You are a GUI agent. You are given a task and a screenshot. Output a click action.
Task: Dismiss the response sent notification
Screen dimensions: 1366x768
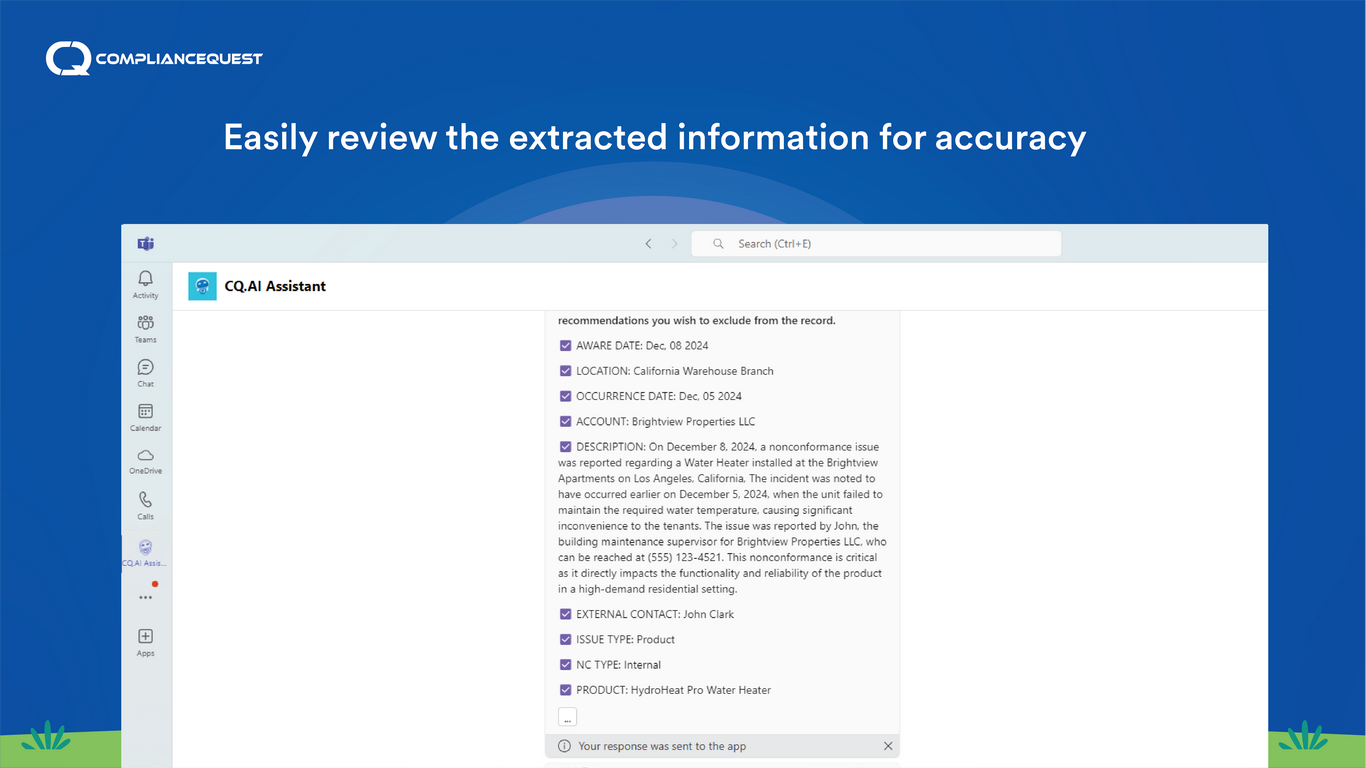tap(888, 746)
